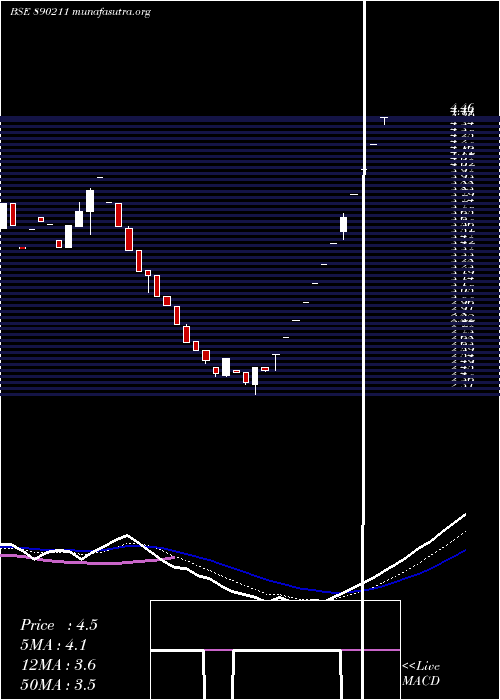Click the '<<Live MACD' label
The height and width of the screenshot is (700, 500).
click(421, 674)
